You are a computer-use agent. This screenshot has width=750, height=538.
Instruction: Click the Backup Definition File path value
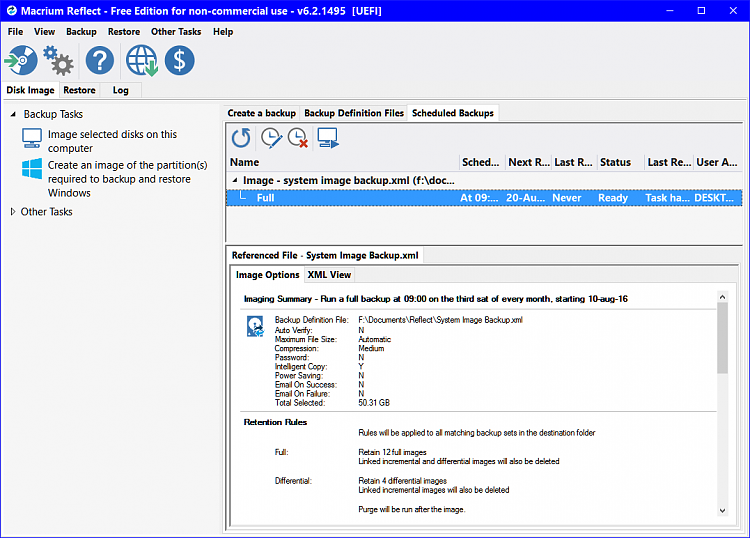click(x=441, y=319)
